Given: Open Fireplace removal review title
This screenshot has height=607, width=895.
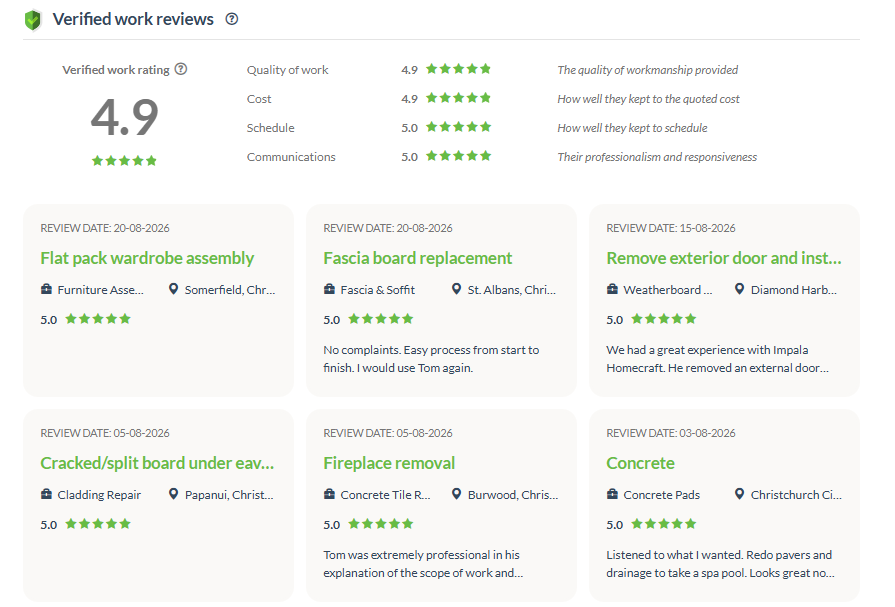Looking at the screenshot, I should [x=389, y=463].
